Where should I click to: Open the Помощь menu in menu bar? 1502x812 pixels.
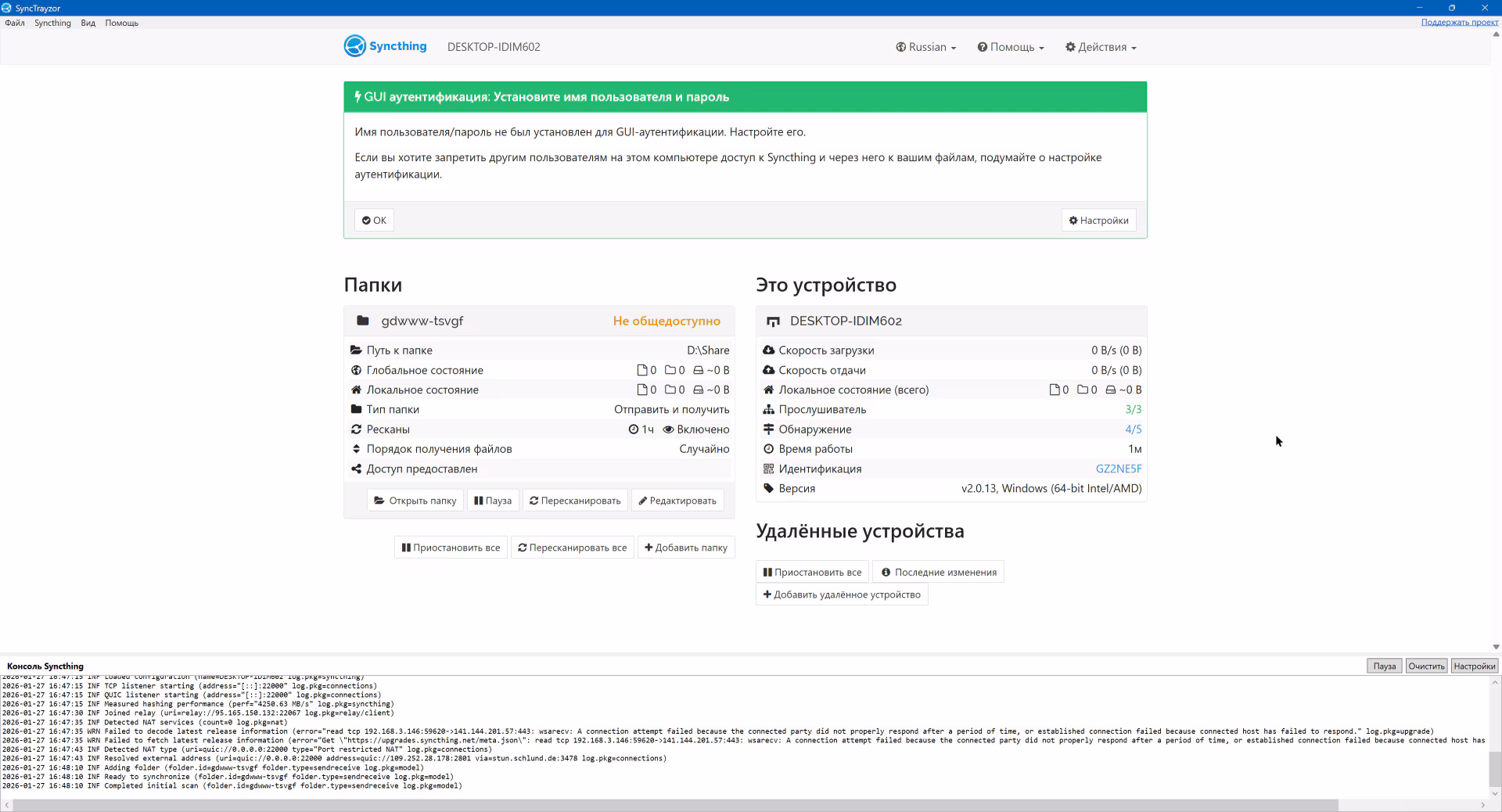point(122,23)
